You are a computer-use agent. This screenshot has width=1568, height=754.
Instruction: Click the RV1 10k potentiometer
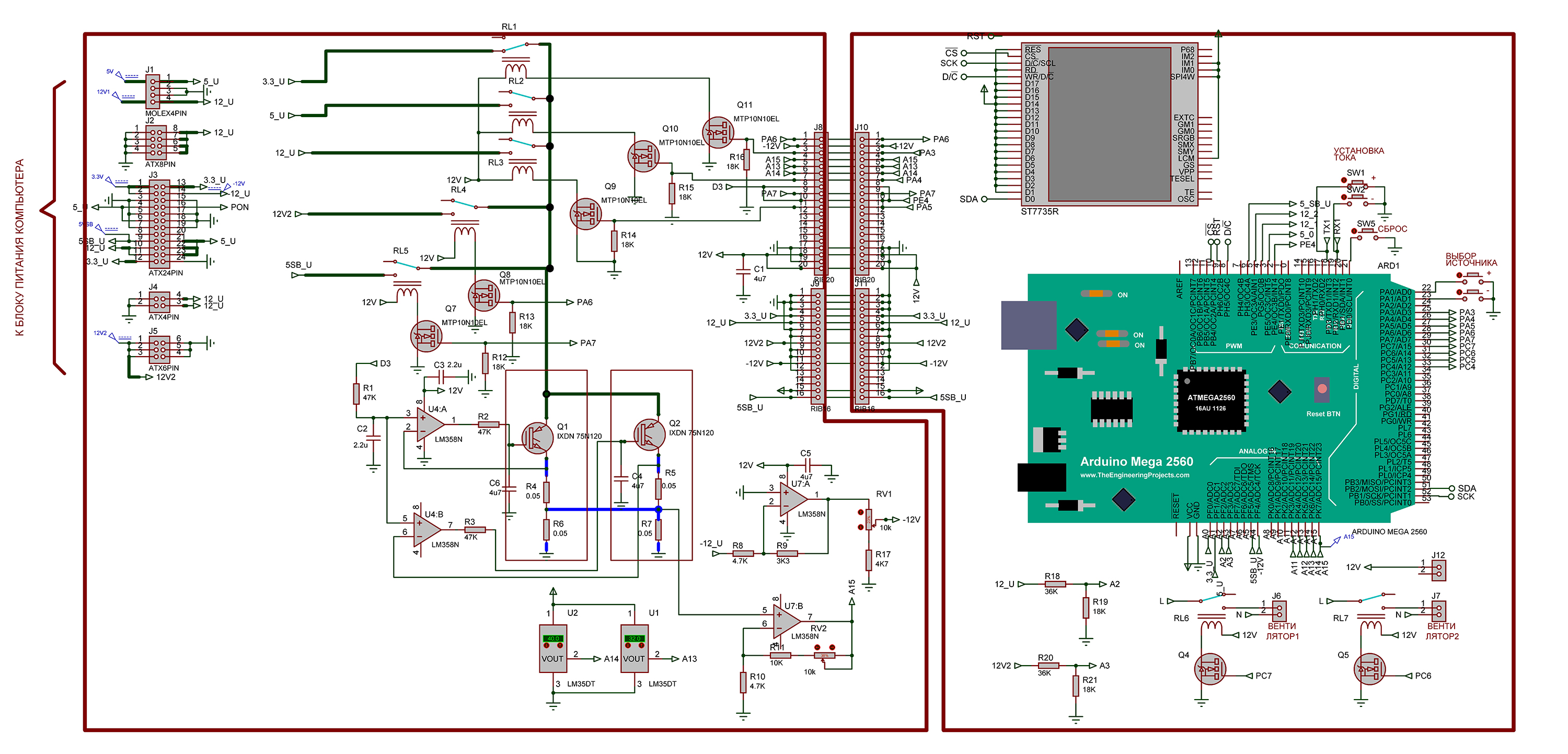tap(869, 519)
